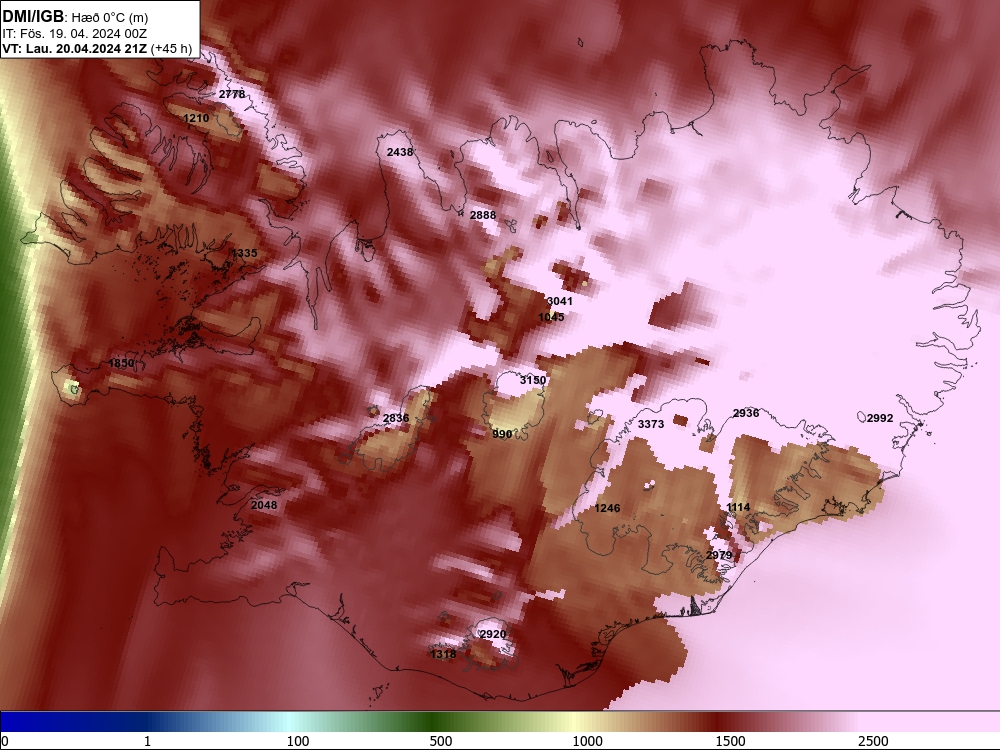Click the map value 2888
This screenshot has height=750, width=1000.
(483, 215)
